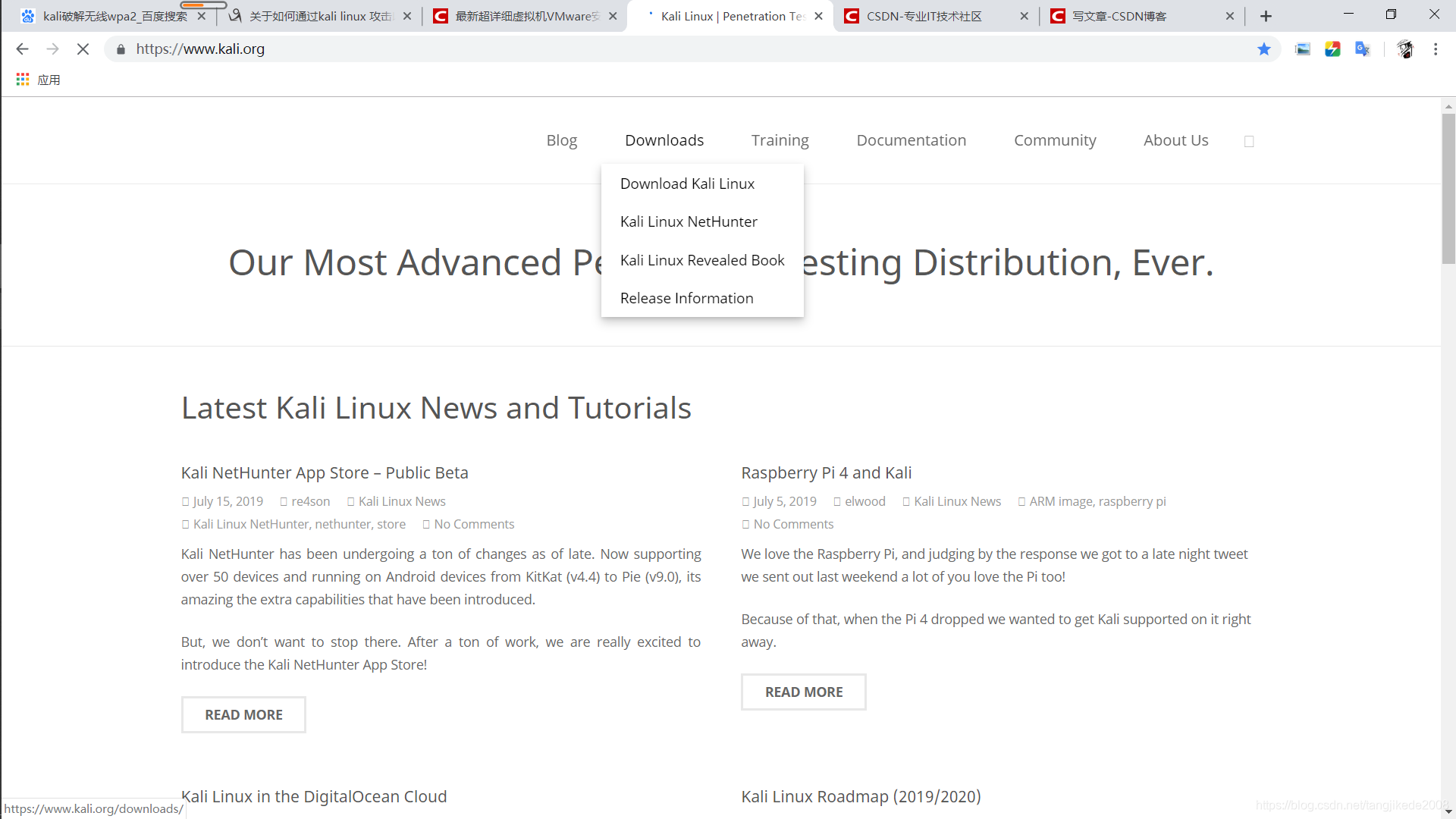Open the Raspberry Pi 4 and Kali article
The width and height of the screenshot is (1456, 819).
point(826,472)
